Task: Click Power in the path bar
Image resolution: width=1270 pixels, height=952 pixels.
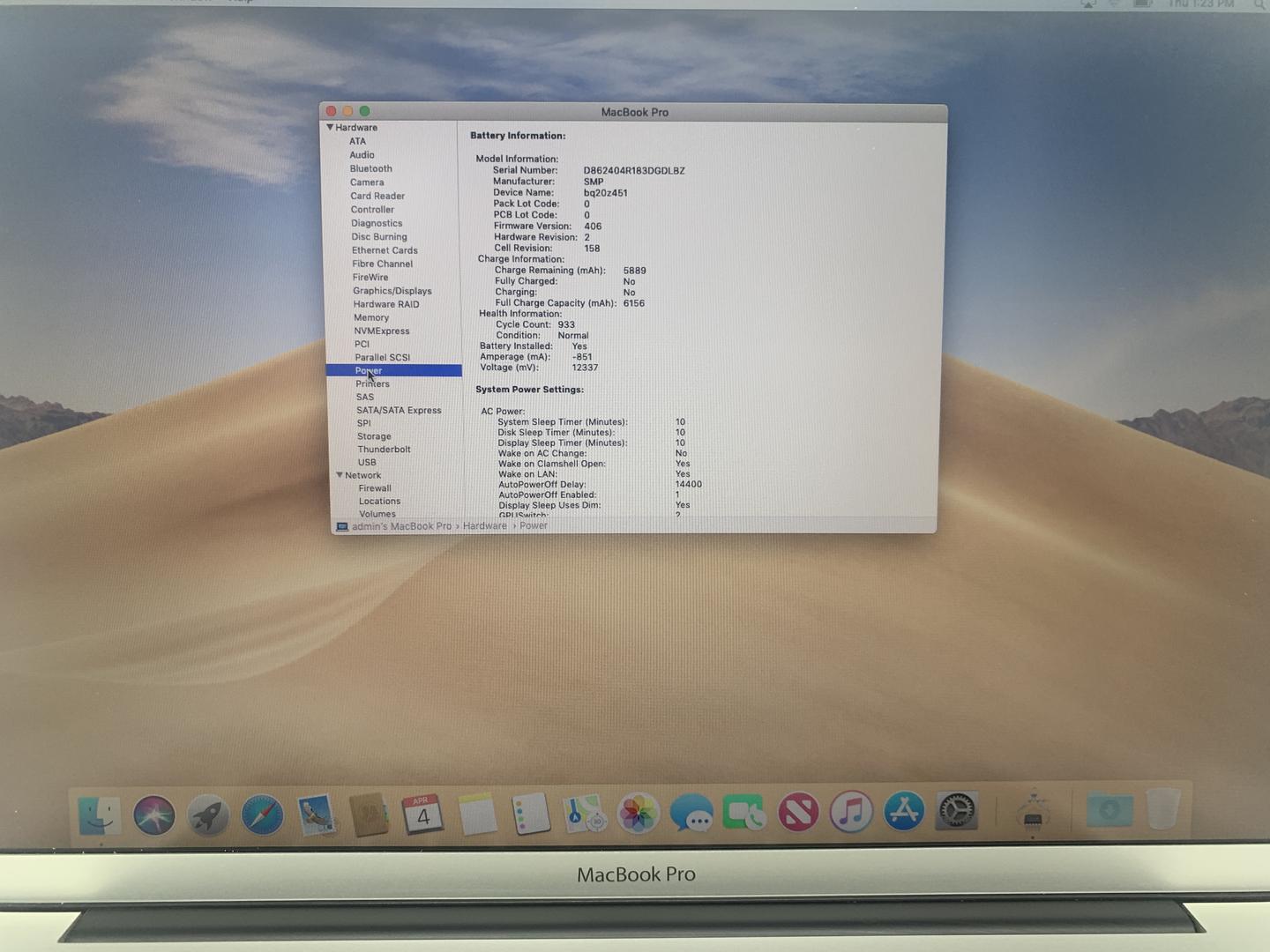Action: click(534, 525)
